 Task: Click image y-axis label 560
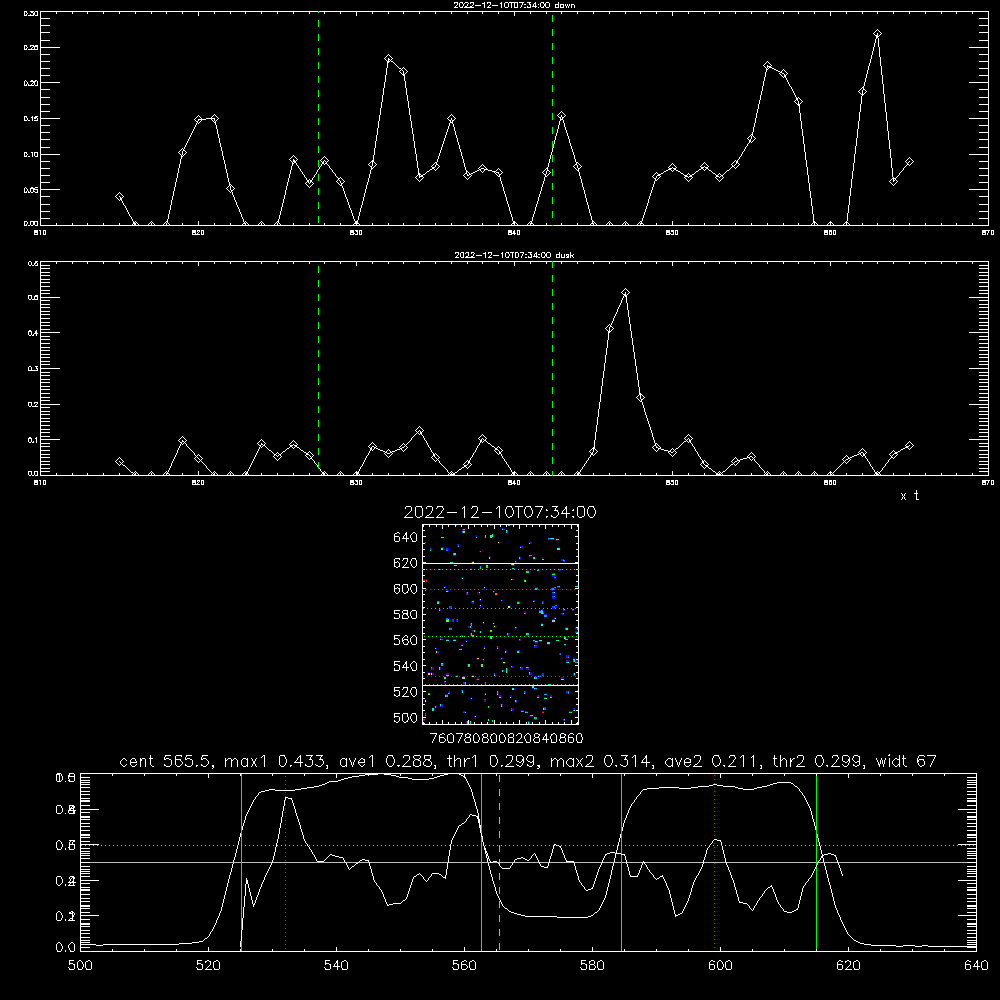(406, 640)
